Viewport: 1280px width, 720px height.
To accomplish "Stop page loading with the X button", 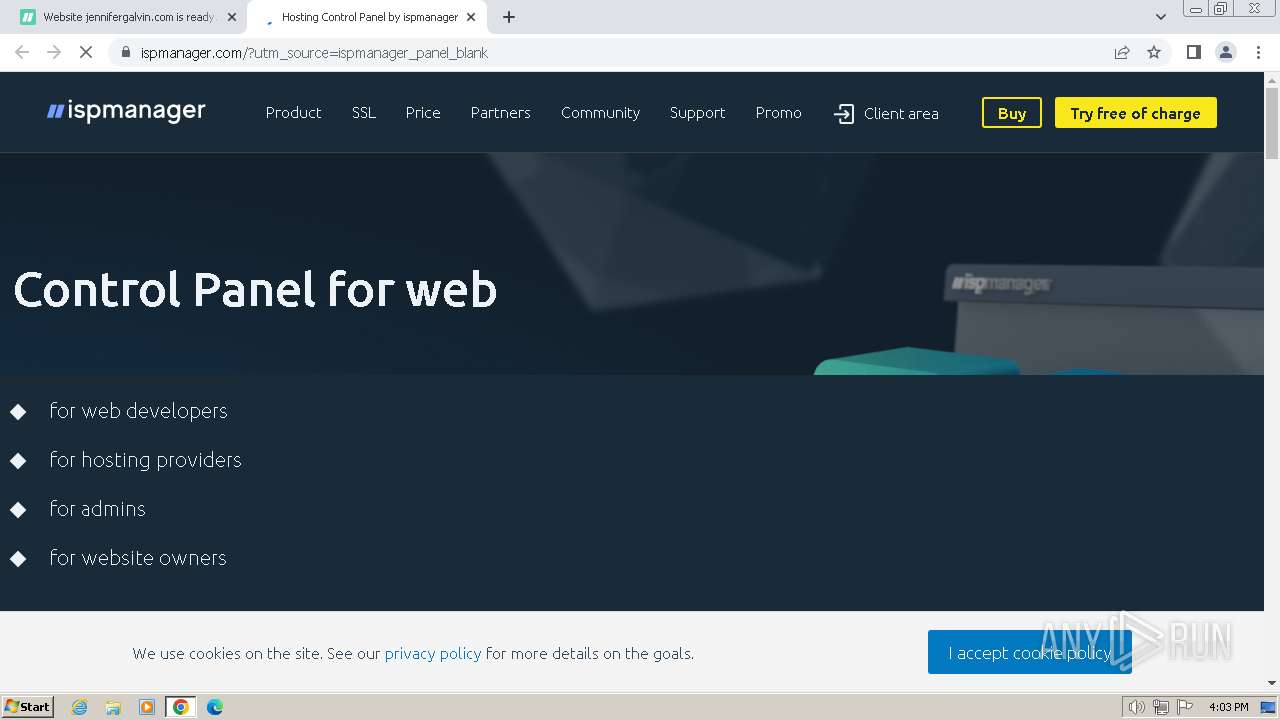I will (86, 52).
